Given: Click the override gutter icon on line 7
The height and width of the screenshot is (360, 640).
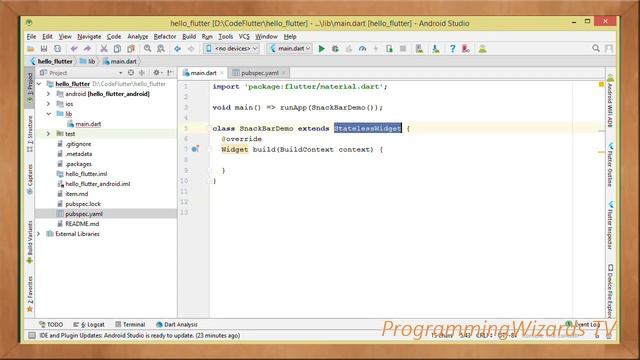Looking at the screenshot, I should click(196, 149).
